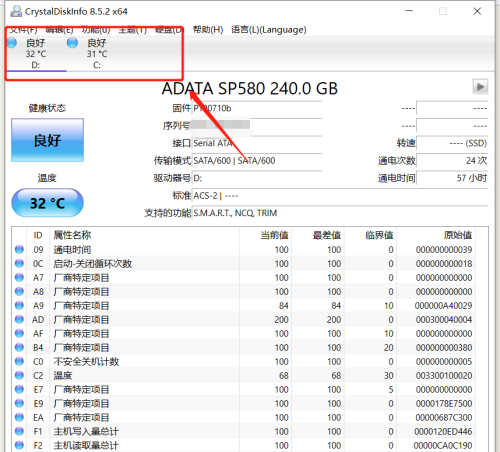Open the 编辑(E) menu

pyautogui.click(x=59, y=30)
